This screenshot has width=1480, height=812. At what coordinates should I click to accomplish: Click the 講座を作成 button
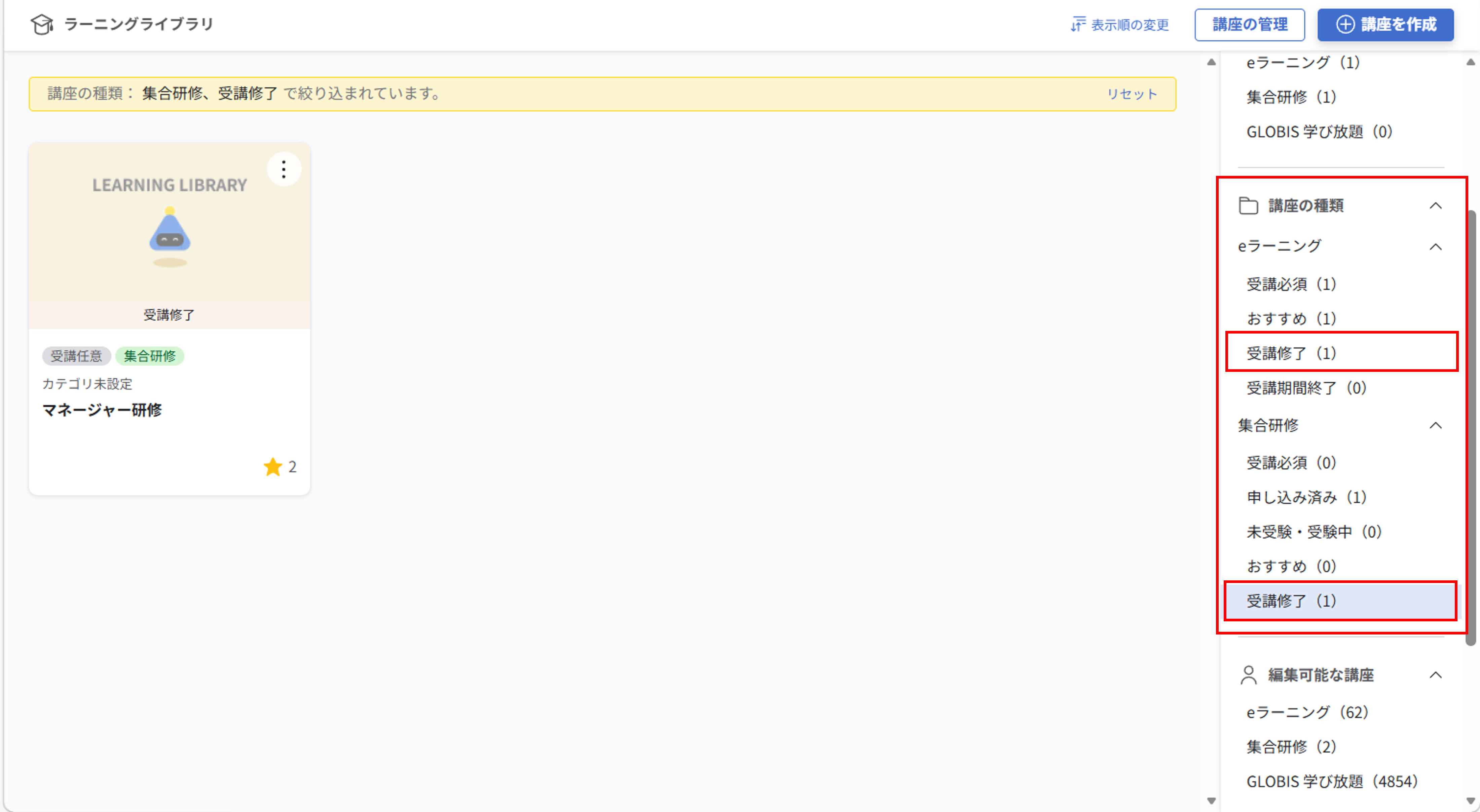(1385, 25)
